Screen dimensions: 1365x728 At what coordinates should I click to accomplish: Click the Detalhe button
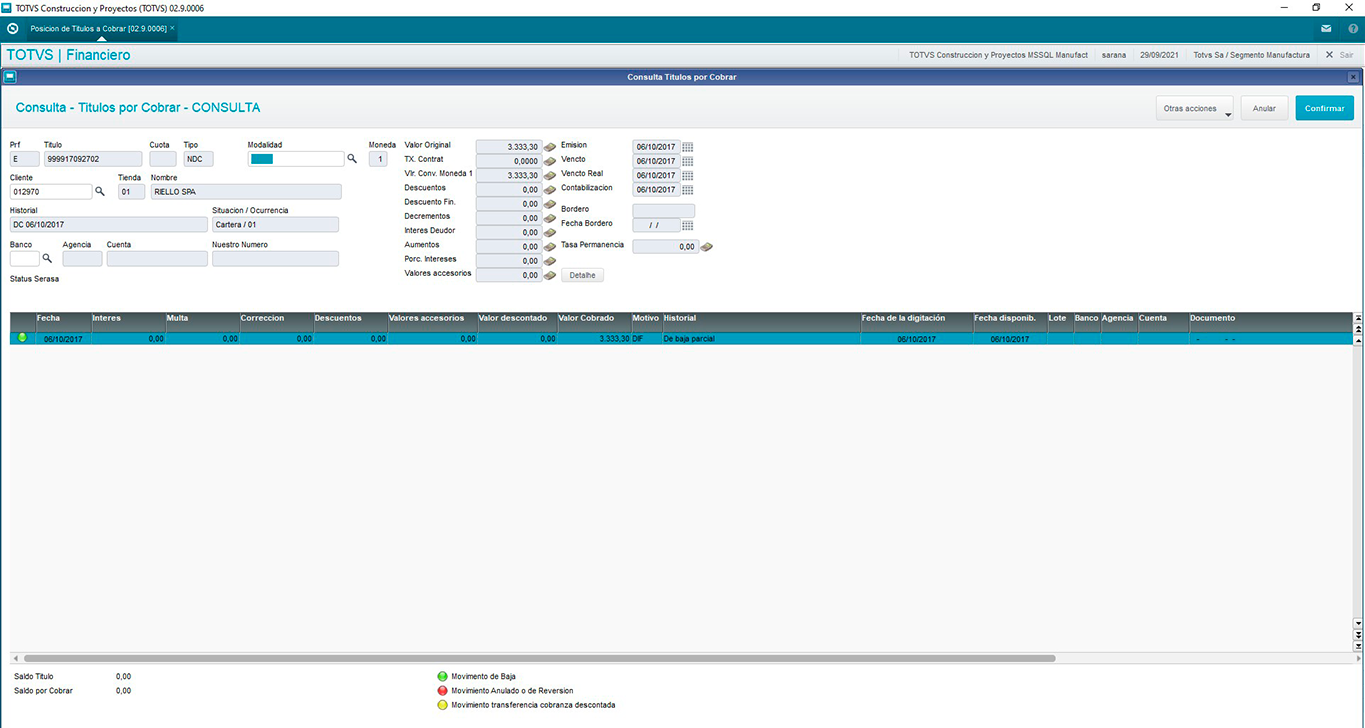pyautogui.click(x=582, y=275)
